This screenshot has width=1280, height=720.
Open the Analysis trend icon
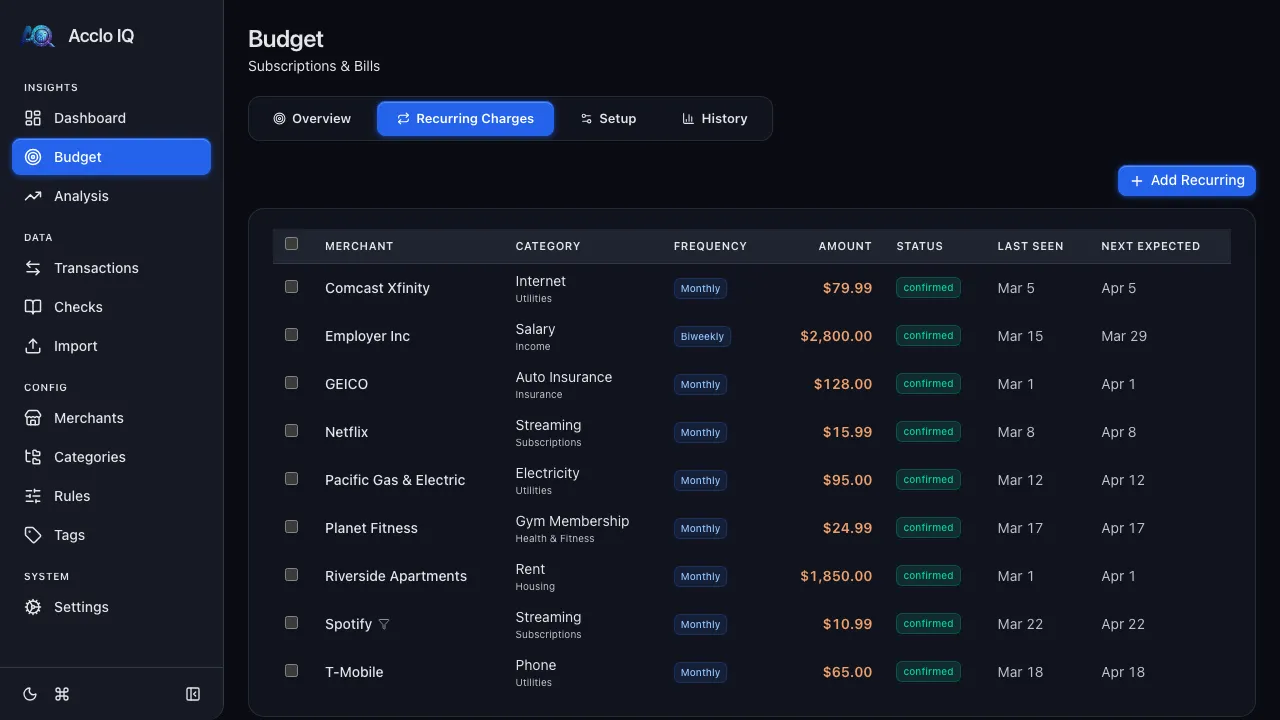33,196
